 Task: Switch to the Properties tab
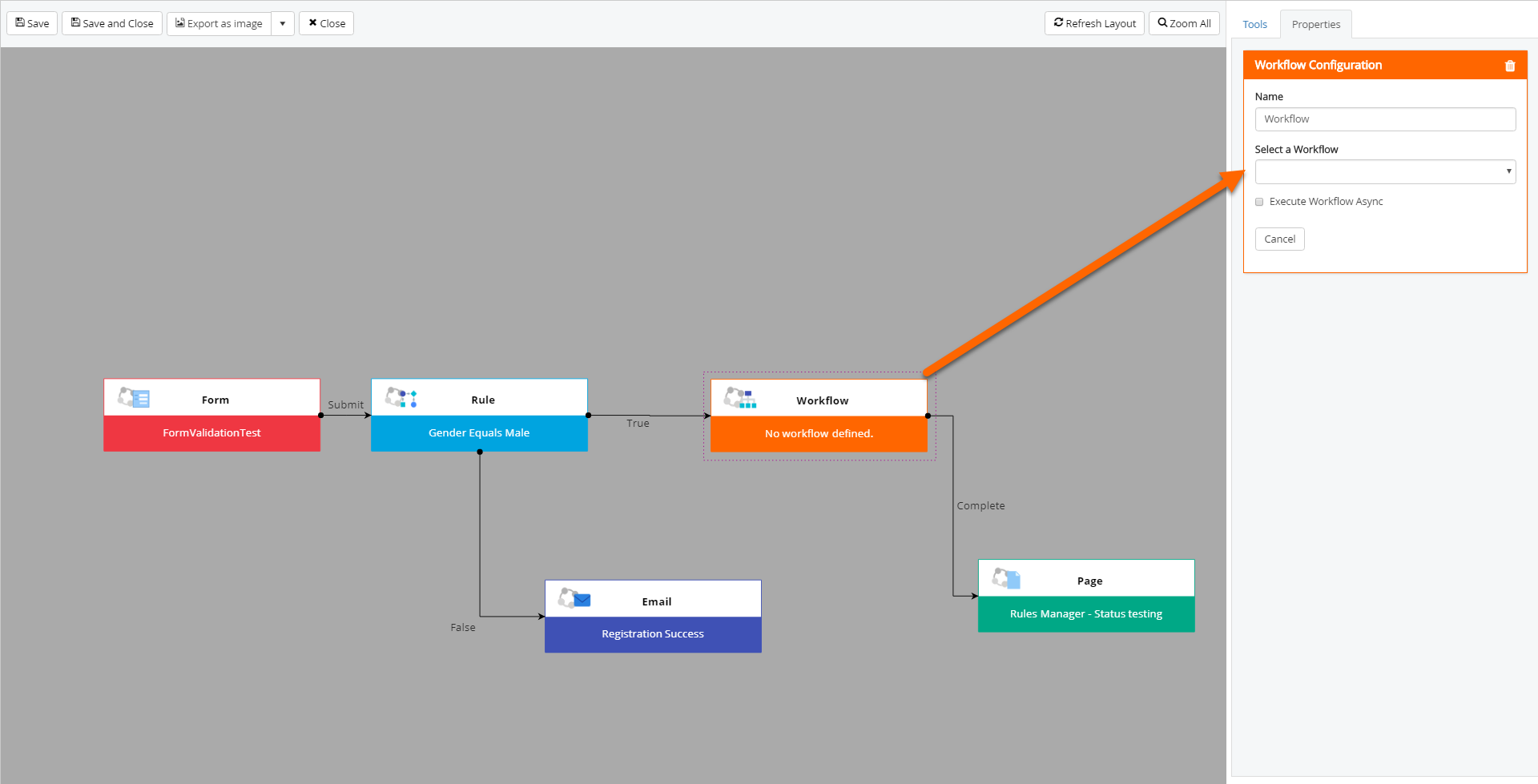[x=1316, y=24]
